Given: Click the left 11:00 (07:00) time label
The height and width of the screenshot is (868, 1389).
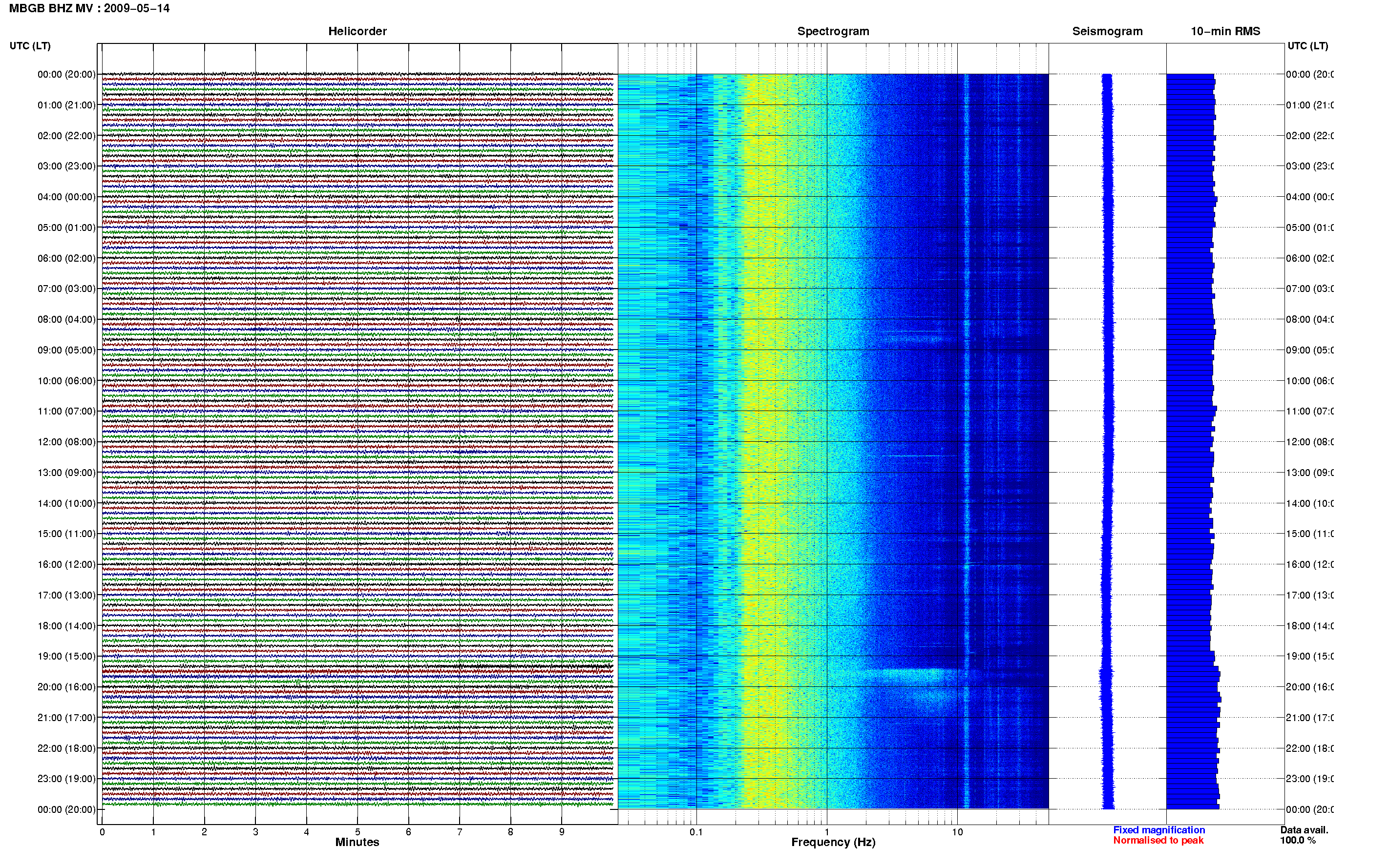Looking at the screenshot, I should click(66, 411).
